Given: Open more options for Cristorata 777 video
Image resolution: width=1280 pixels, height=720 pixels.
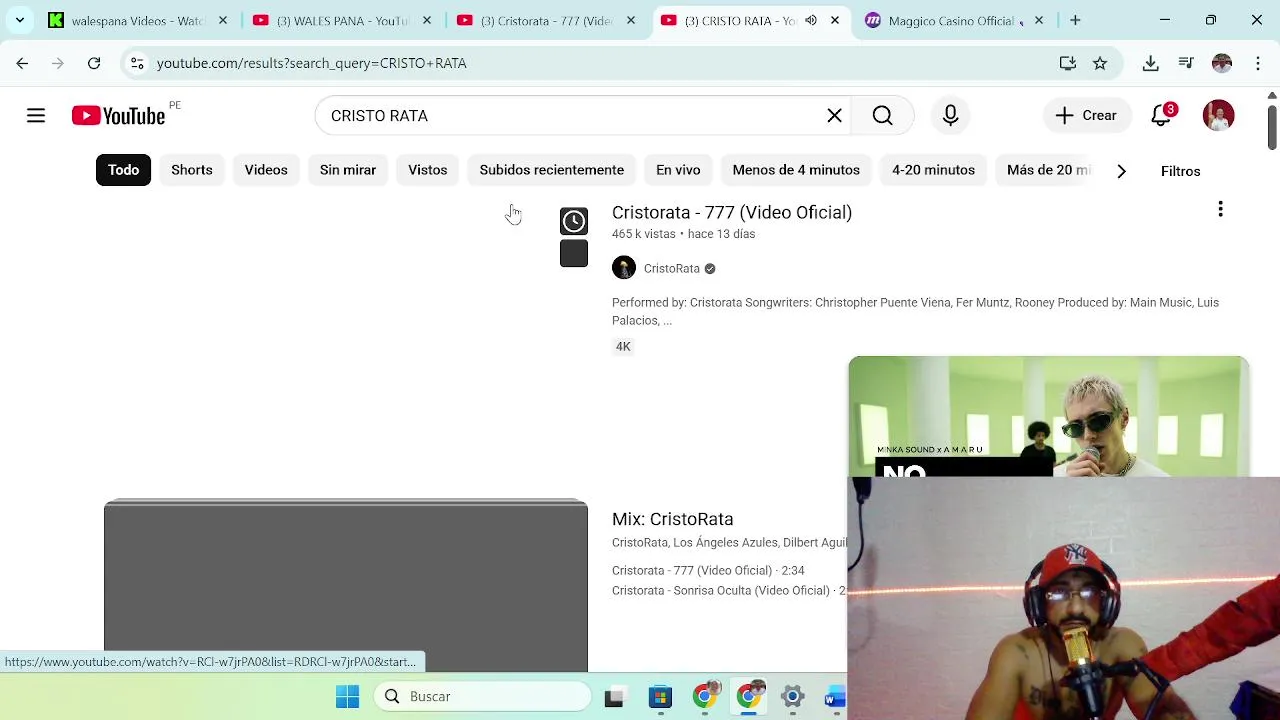Looking at the screenshot, I should [x=1220, y=209].
